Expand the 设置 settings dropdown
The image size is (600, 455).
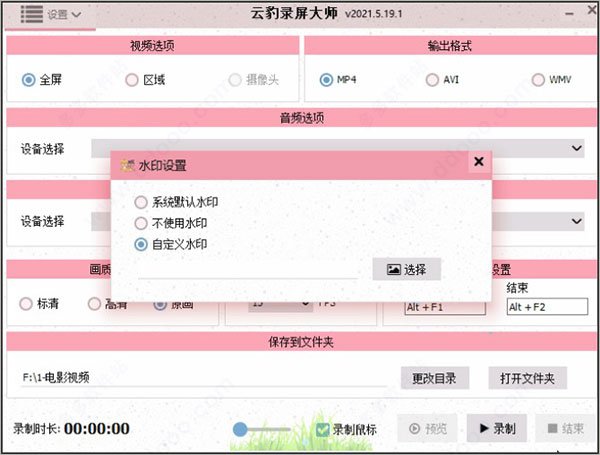click(x=64, y=15)
